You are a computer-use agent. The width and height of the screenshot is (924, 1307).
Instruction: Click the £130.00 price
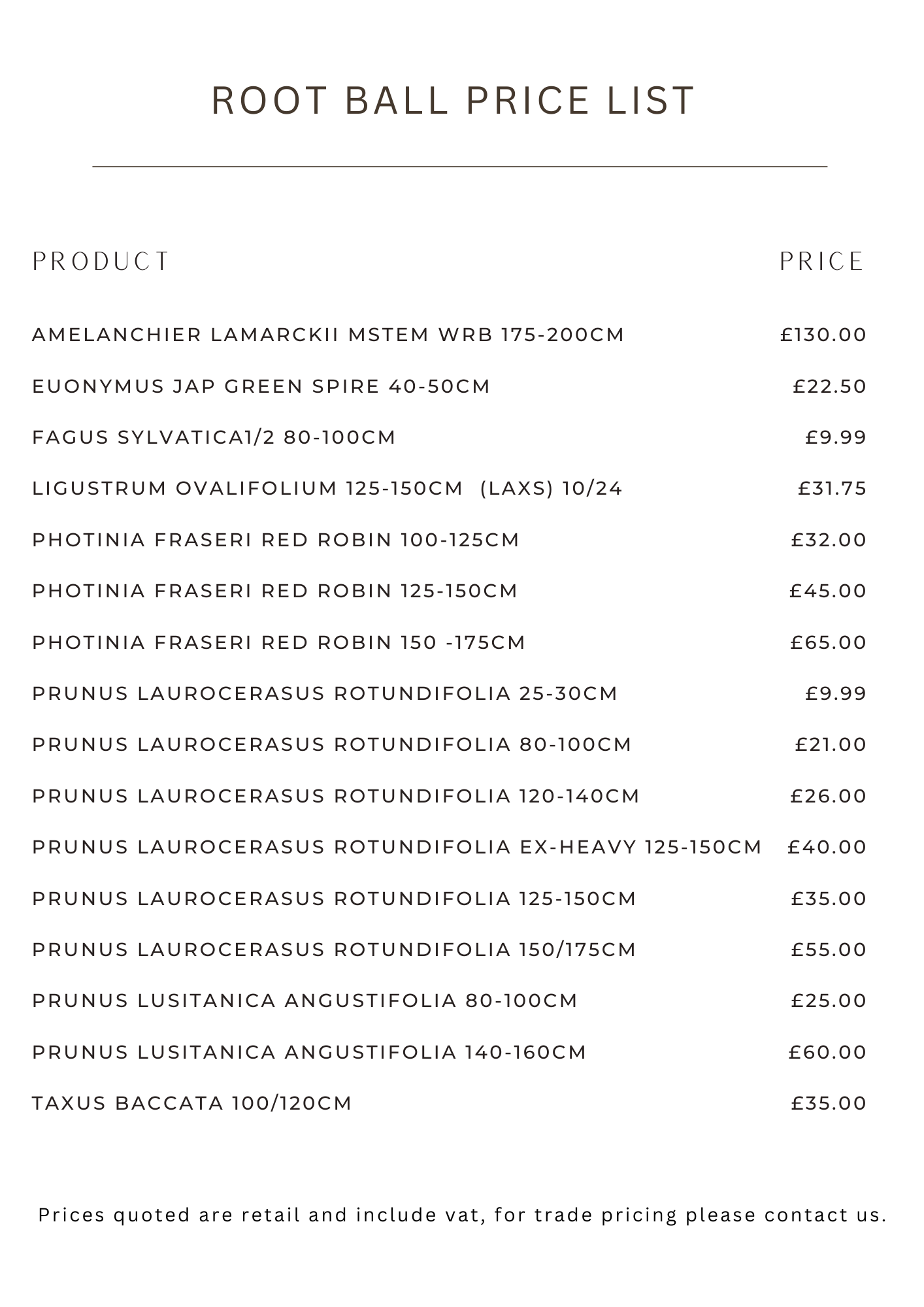823,335
